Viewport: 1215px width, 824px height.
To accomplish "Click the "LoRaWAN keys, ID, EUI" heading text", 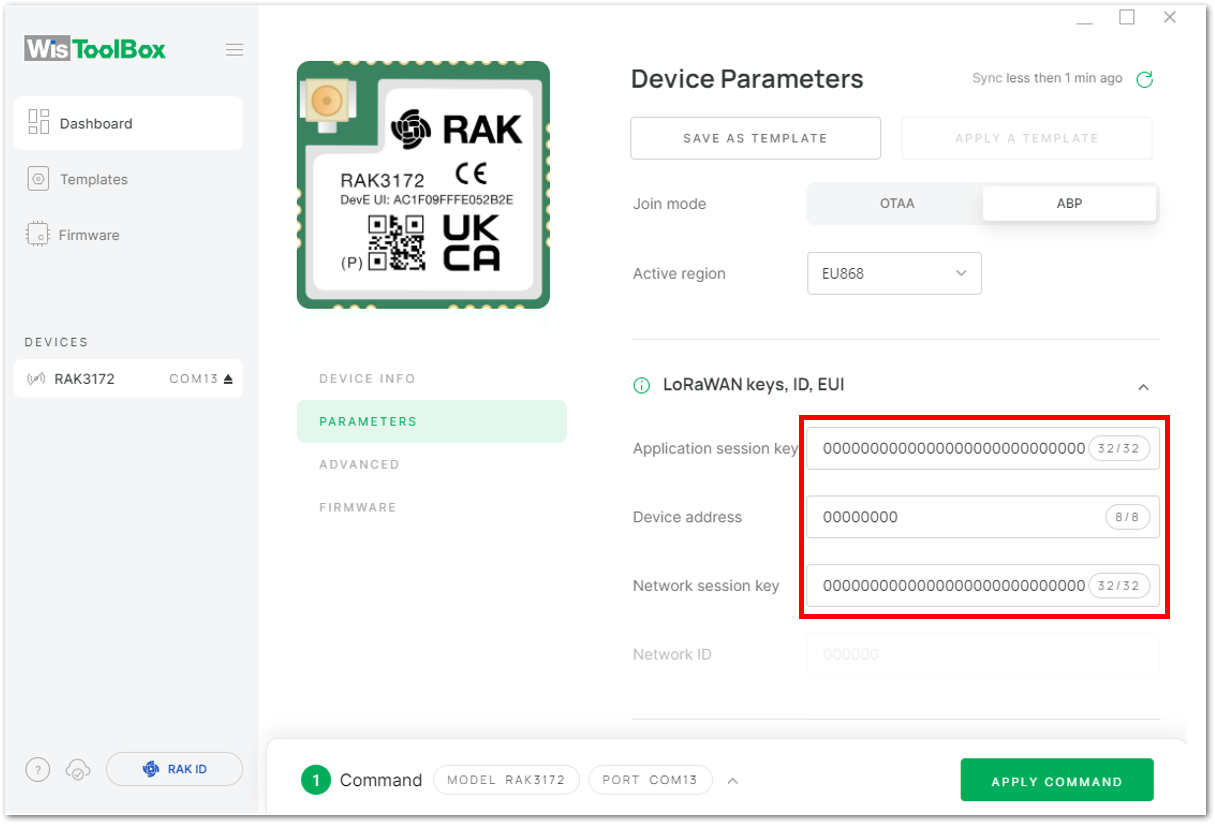I will point(755,385).
